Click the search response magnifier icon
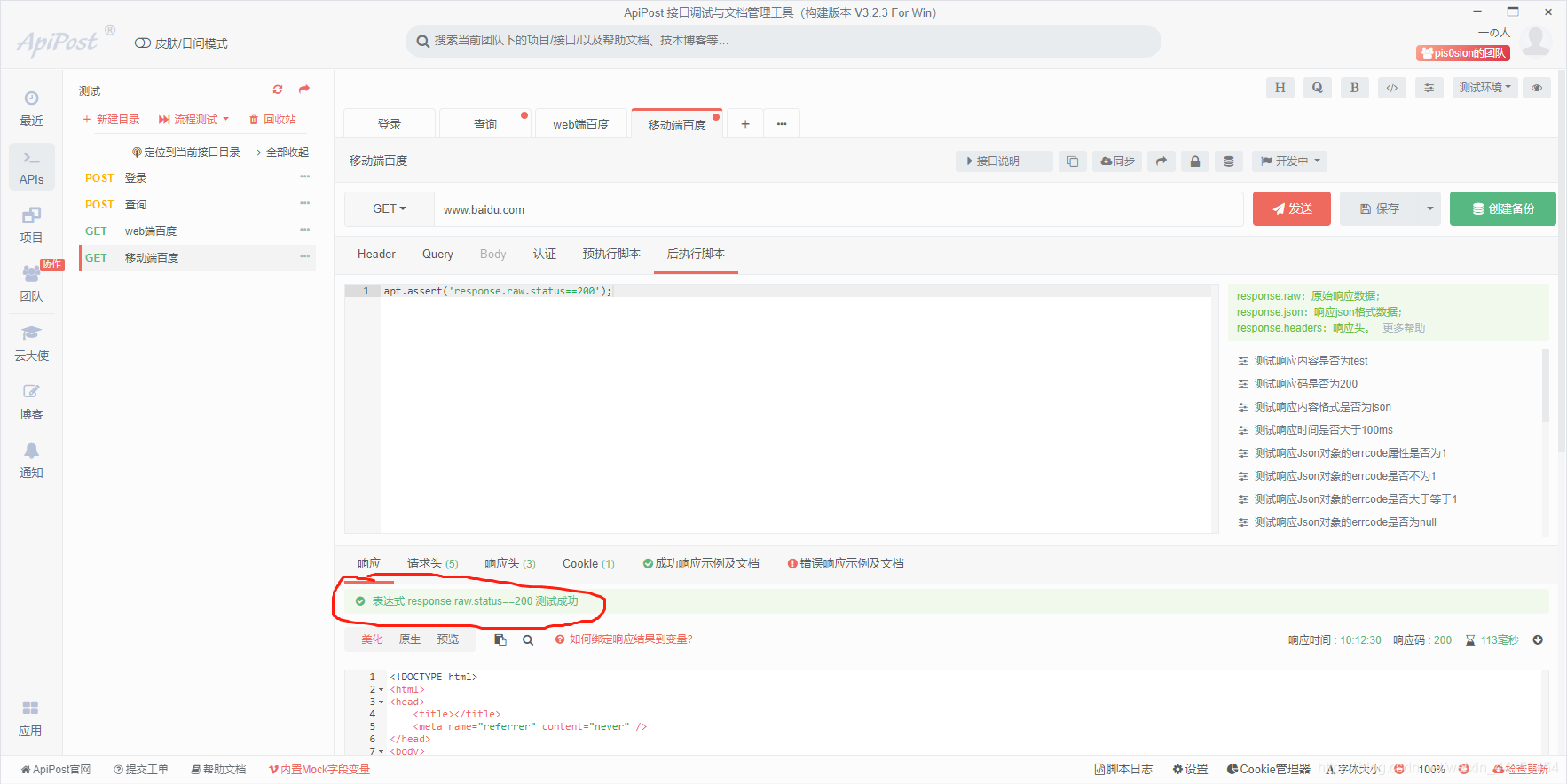 point(528,640)
